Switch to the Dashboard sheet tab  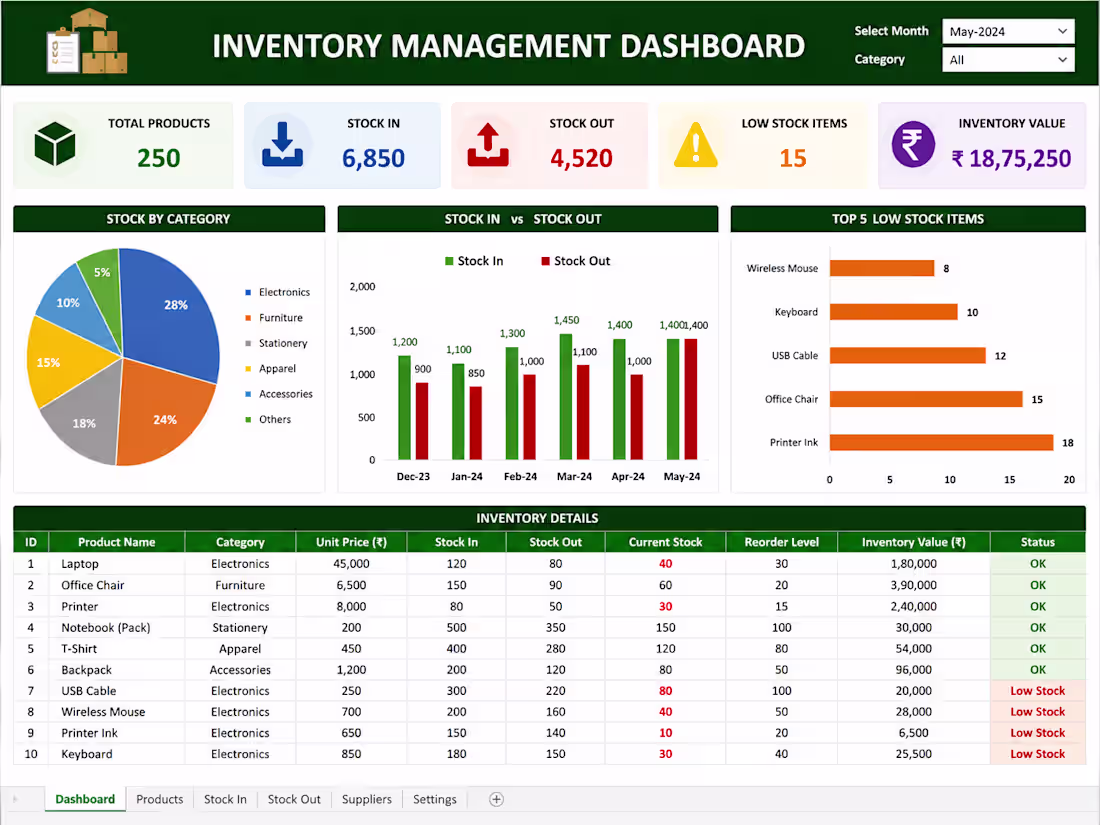[x=85, y=799]
